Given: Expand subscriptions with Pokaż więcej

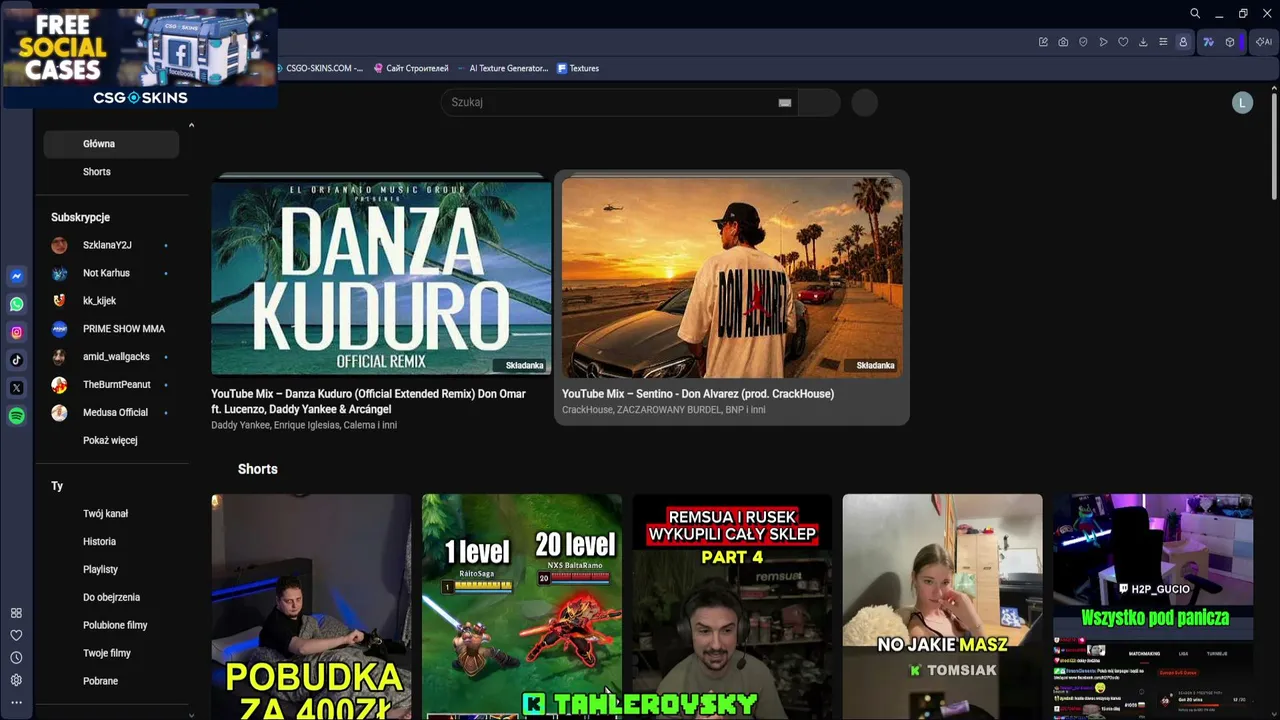Looking at the screenshot, I should (111, 441).
